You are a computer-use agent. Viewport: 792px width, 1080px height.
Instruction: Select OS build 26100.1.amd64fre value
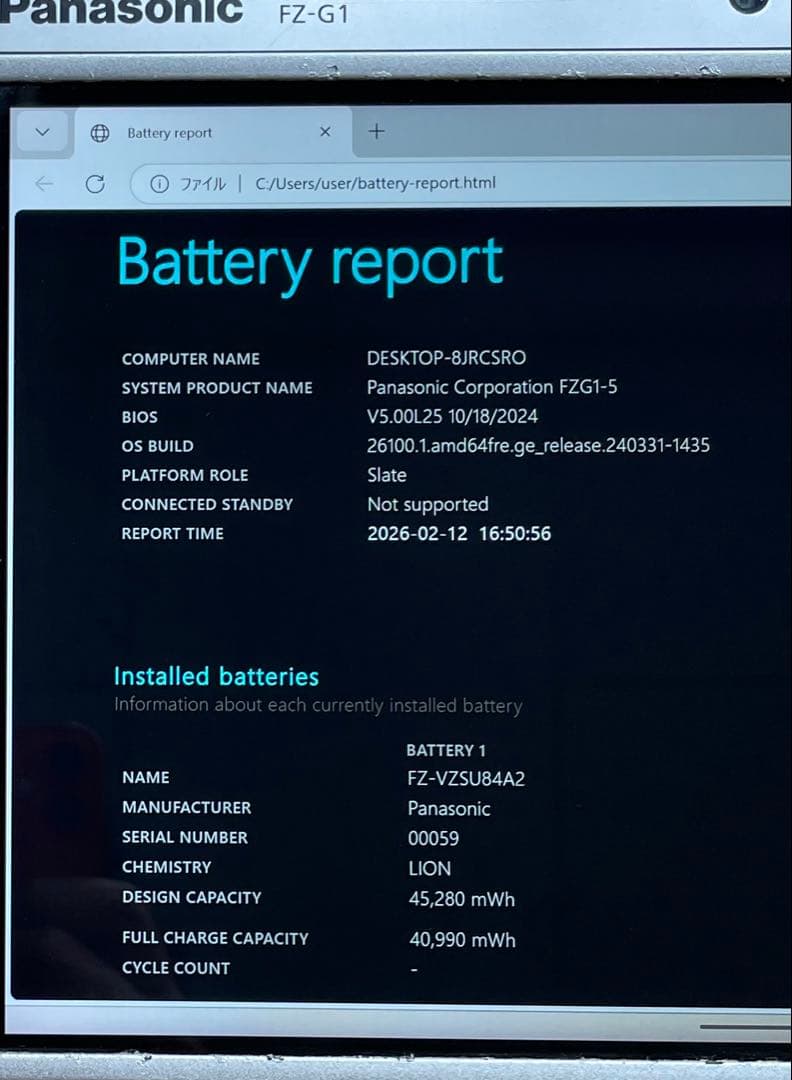[538, 446]
